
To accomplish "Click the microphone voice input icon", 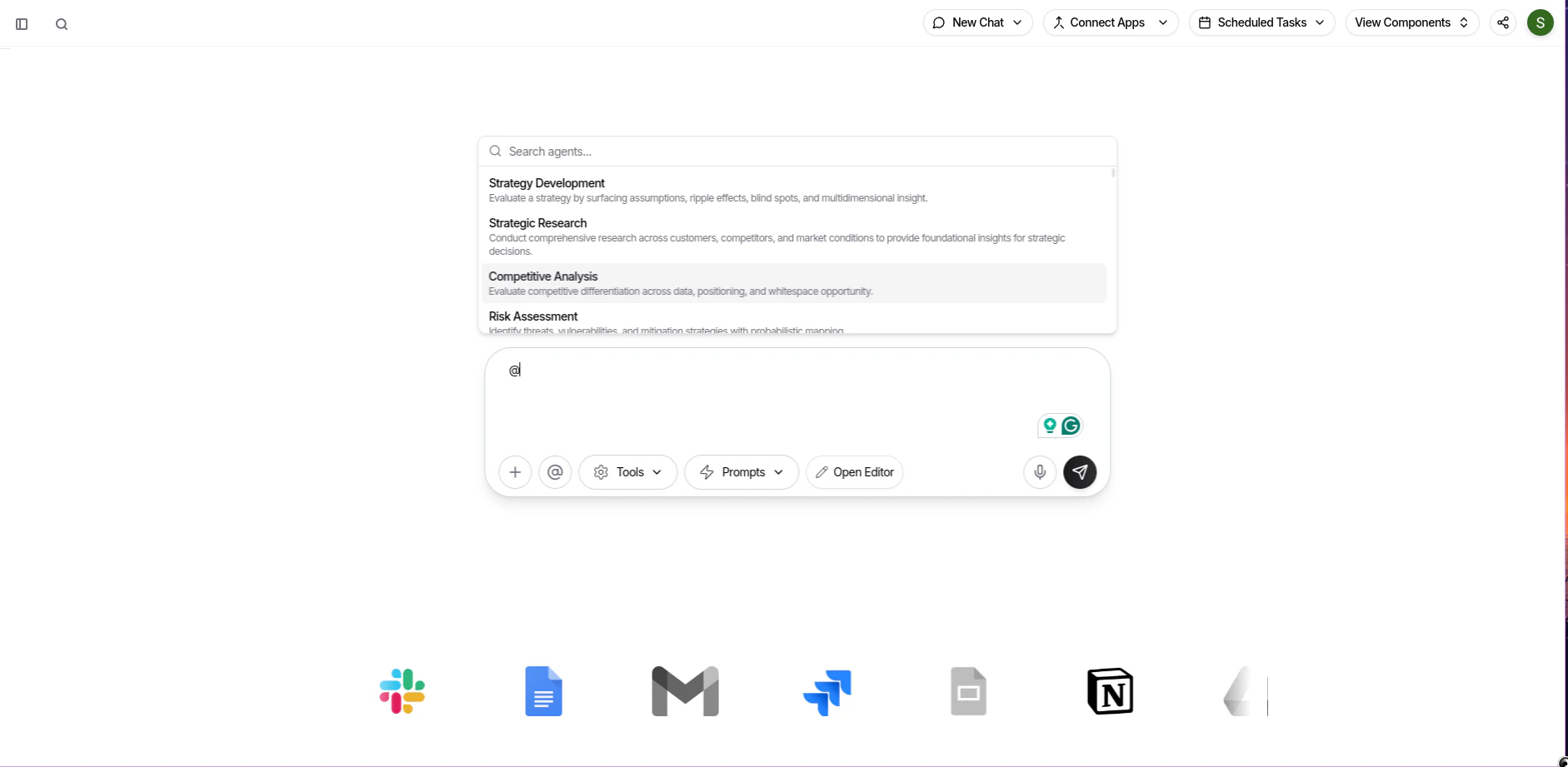I will [x=1039, y=472].
